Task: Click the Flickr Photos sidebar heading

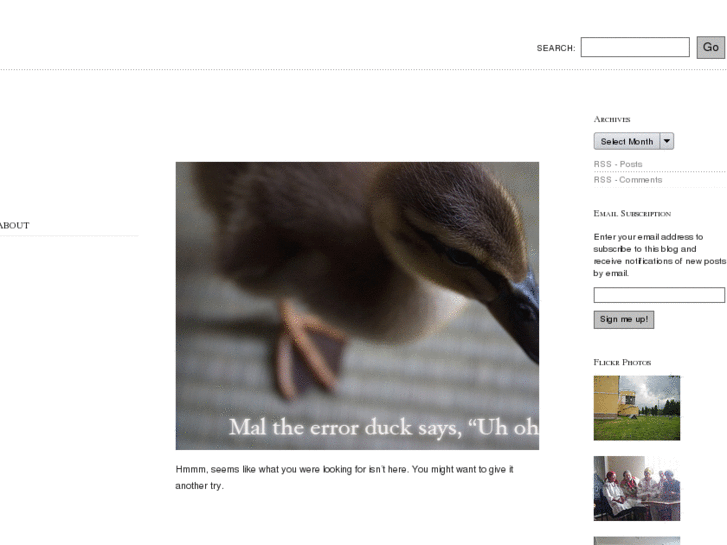Action: click(622, 362)
